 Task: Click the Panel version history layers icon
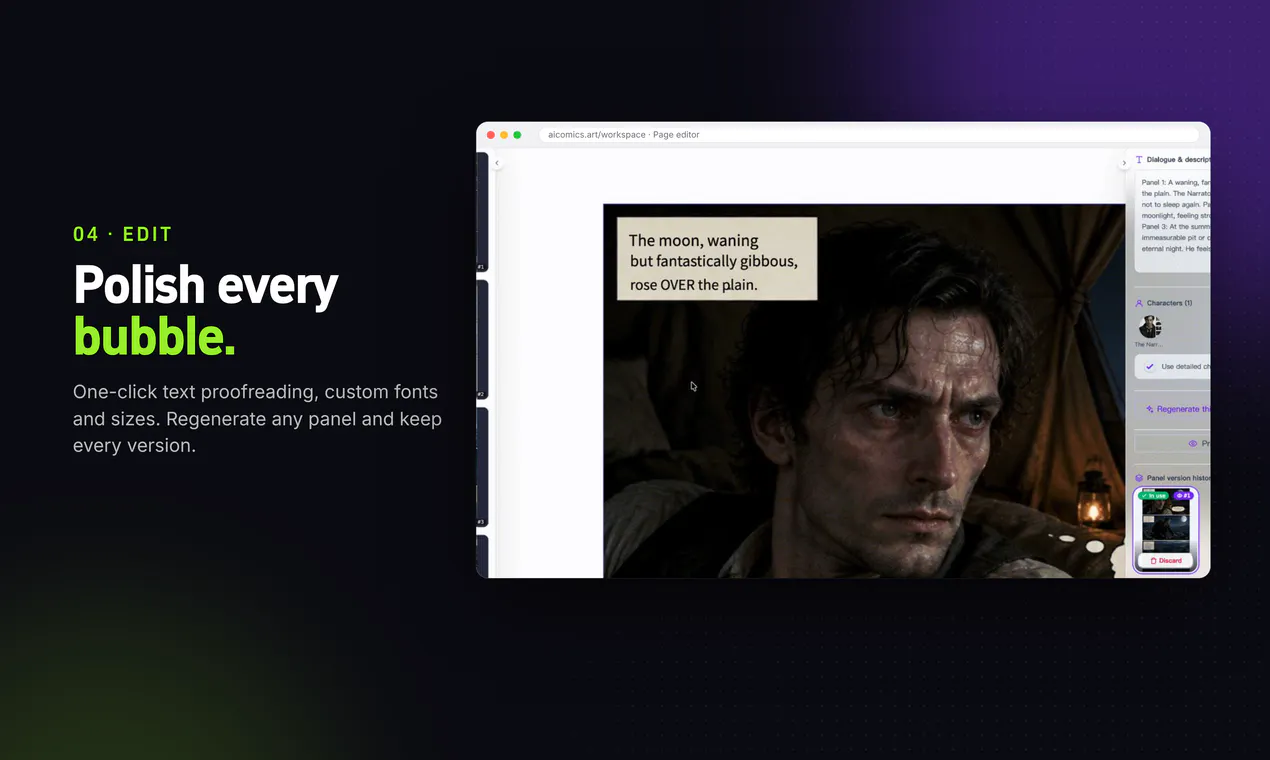(x=1139, y=478)
